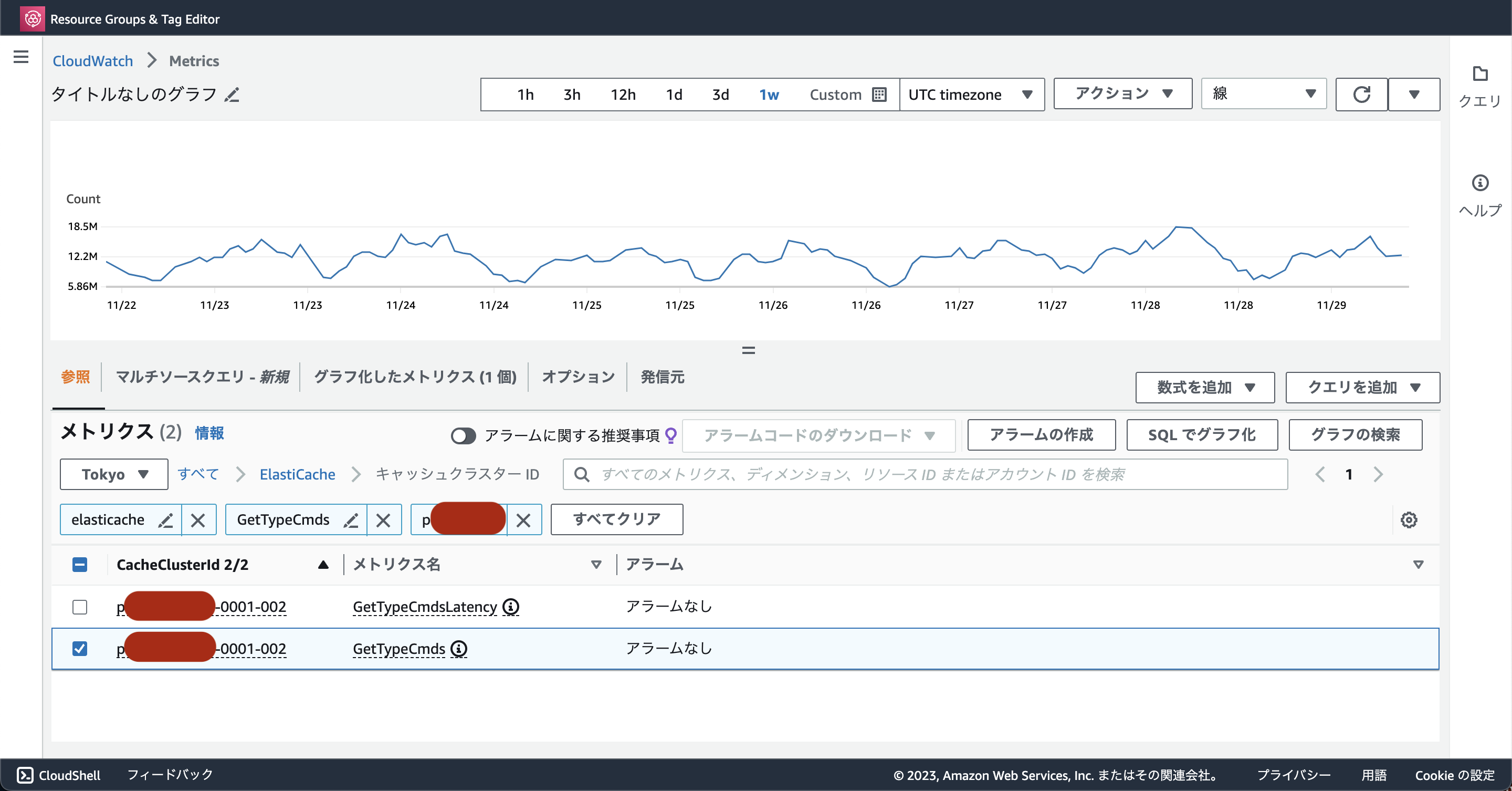Click the select-all checkbox in the table header

tap(80, 564)
